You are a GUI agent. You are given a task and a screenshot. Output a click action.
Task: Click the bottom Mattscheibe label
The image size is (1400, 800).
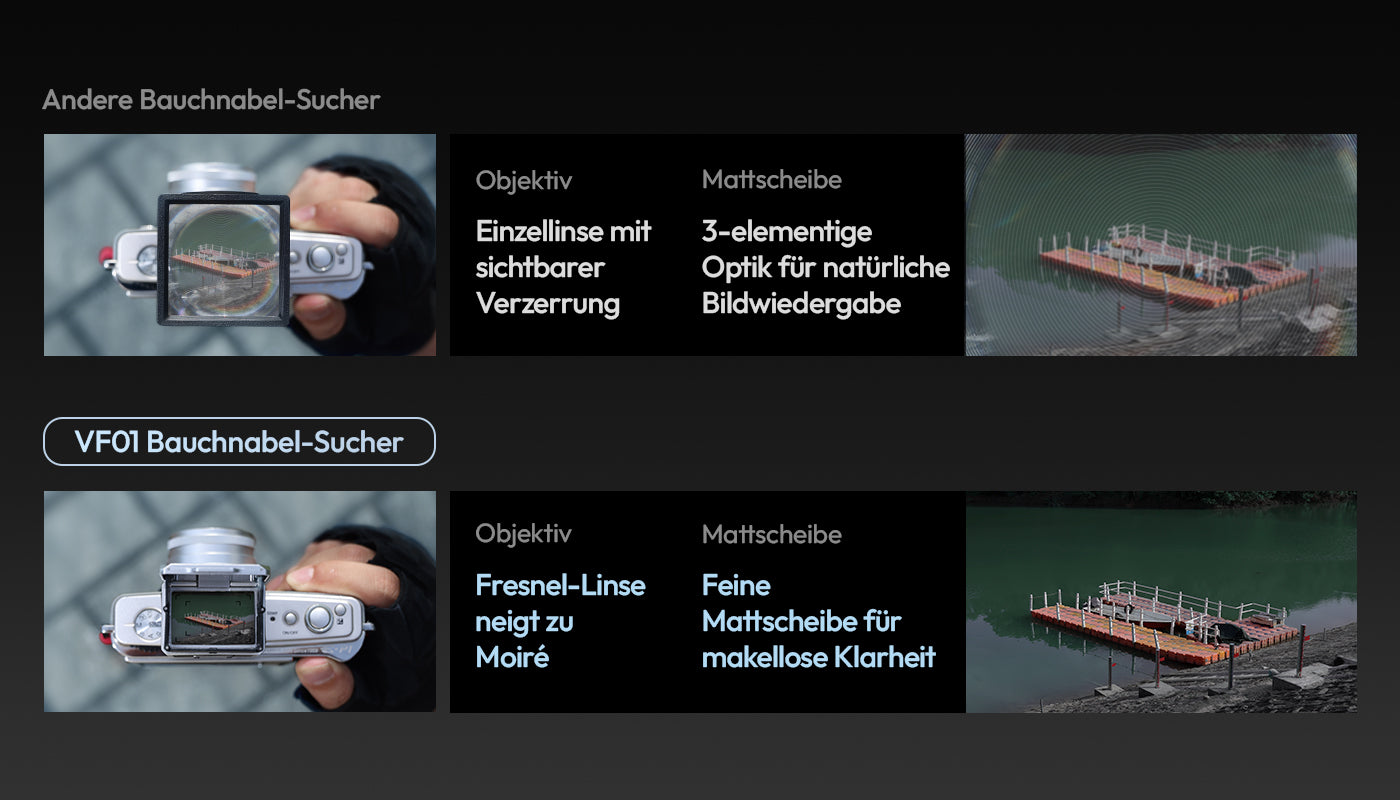772,534
